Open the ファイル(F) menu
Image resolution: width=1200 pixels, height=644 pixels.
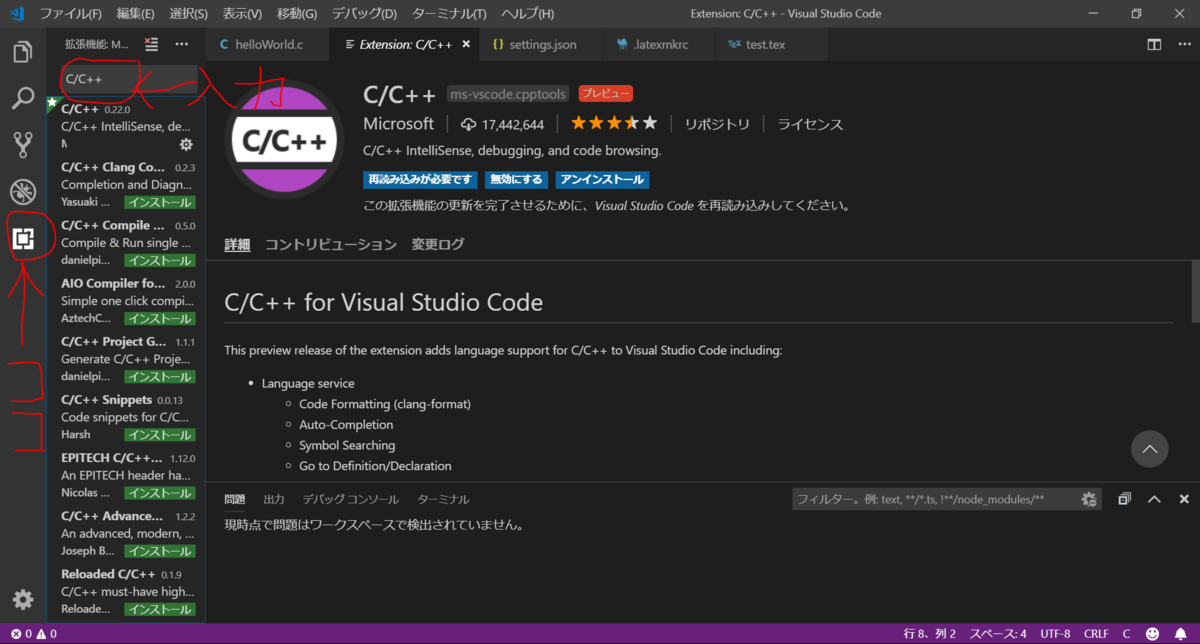click(x=70, y=14)
